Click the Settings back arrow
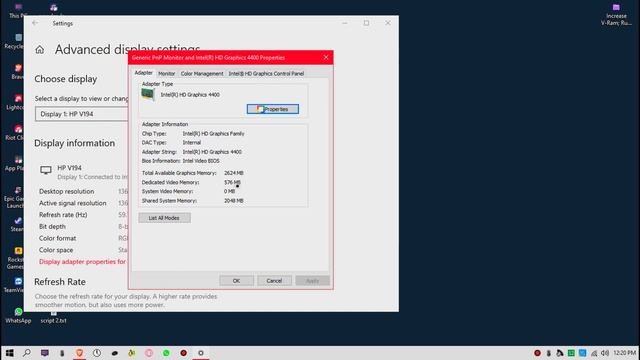Viewport: 640px width, 360px height. (35, 23)
